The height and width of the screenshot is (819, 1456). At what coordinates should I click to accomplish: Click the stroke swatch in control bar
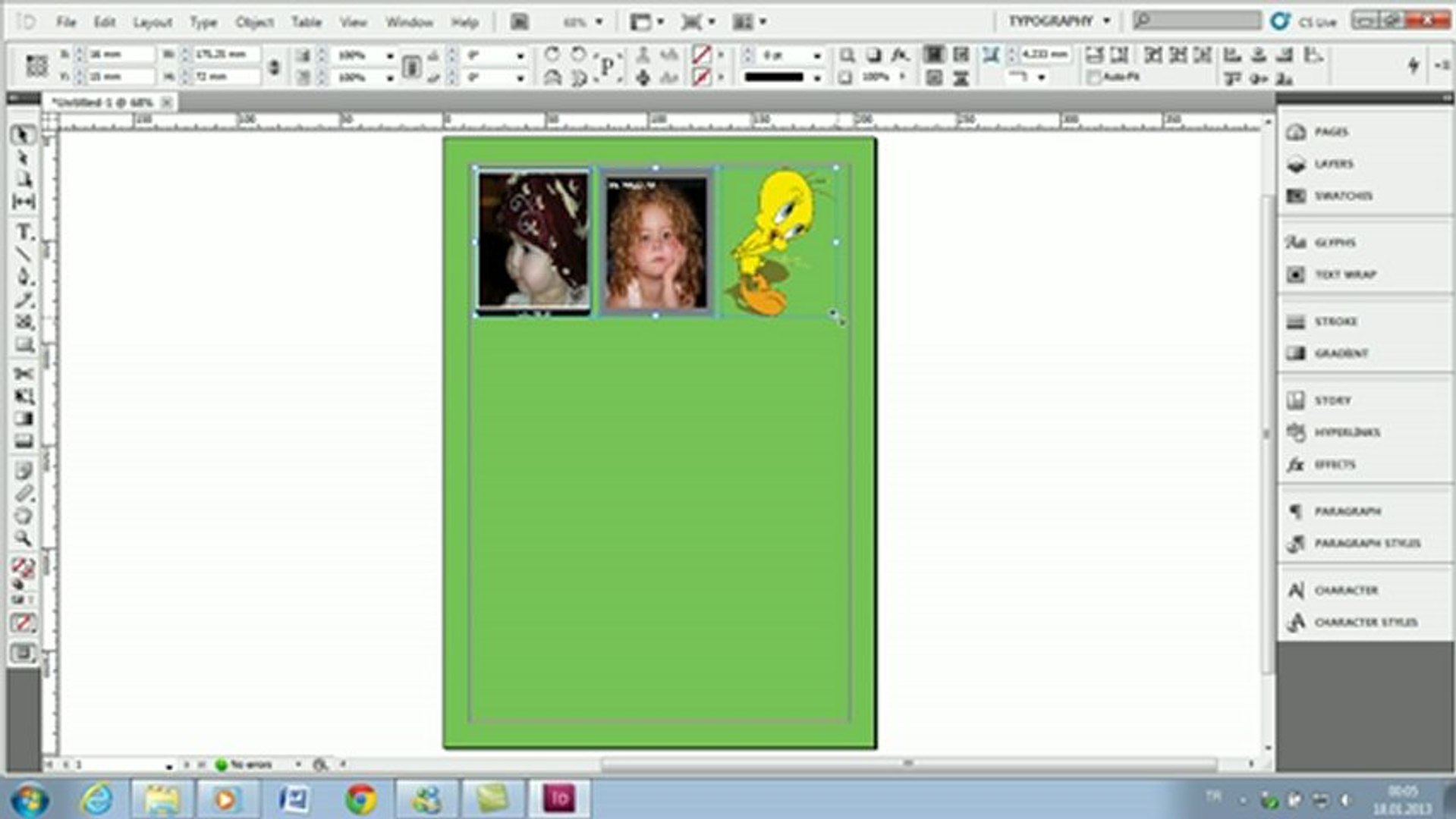tap(701, 77)
